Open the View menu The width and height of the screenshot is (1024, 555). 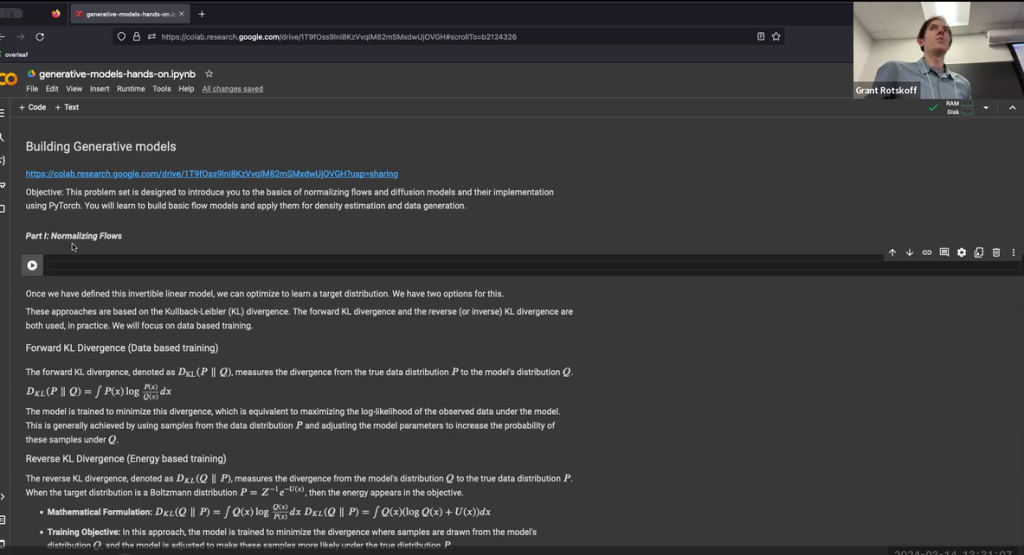[x=74, y=89]
